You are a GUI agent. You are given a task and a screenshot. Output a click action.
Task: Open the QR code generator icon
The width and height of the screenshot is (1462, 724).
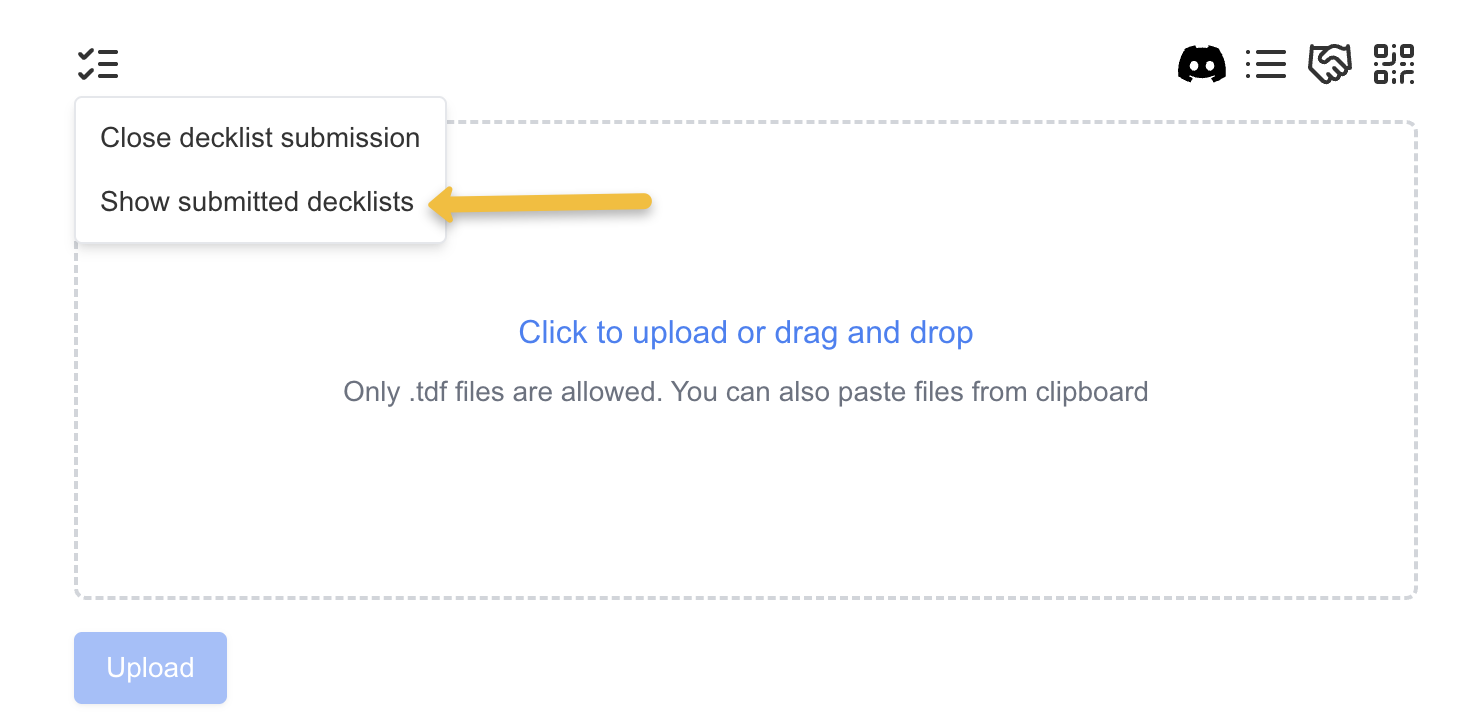(1393, 65)
